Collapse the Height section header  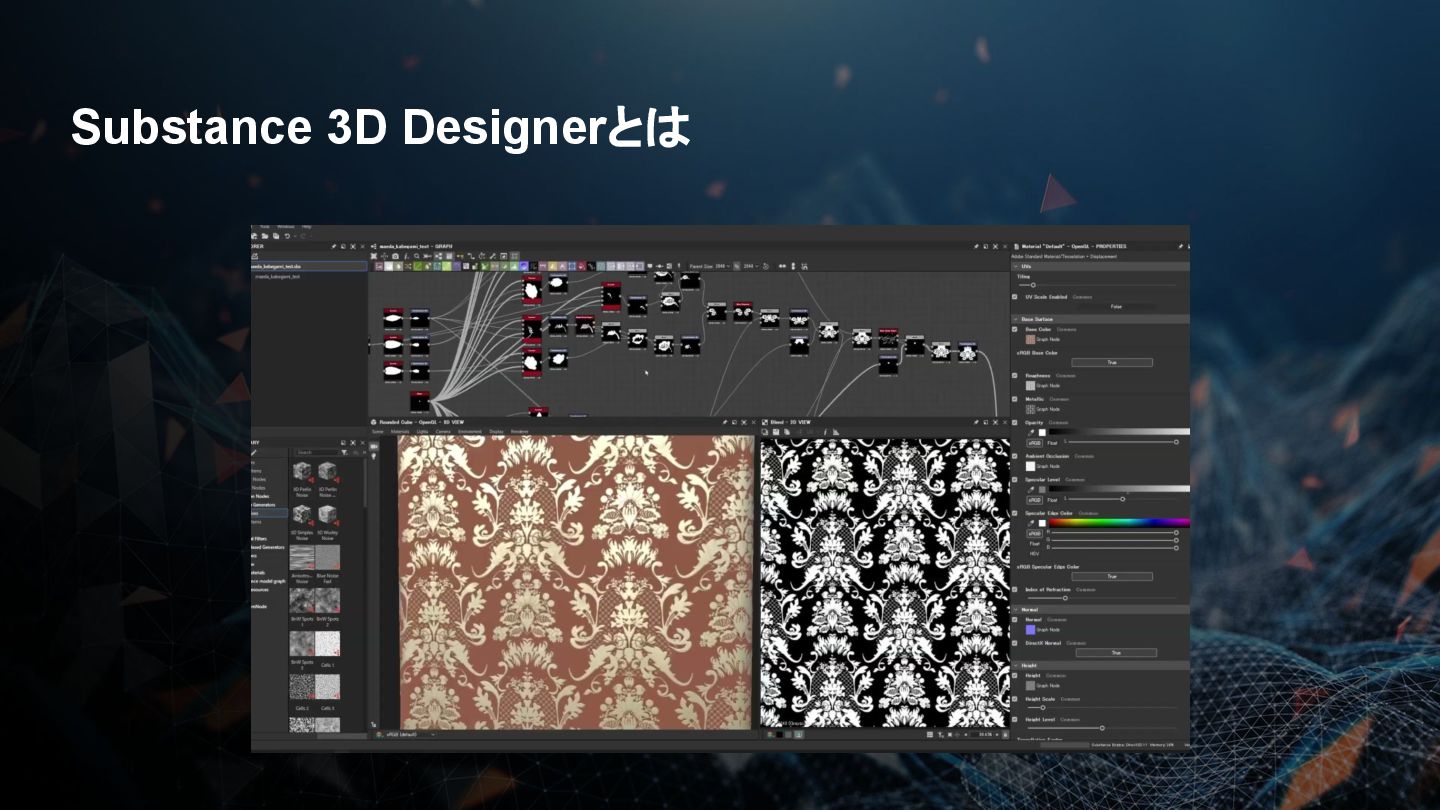coord(1100,665)
